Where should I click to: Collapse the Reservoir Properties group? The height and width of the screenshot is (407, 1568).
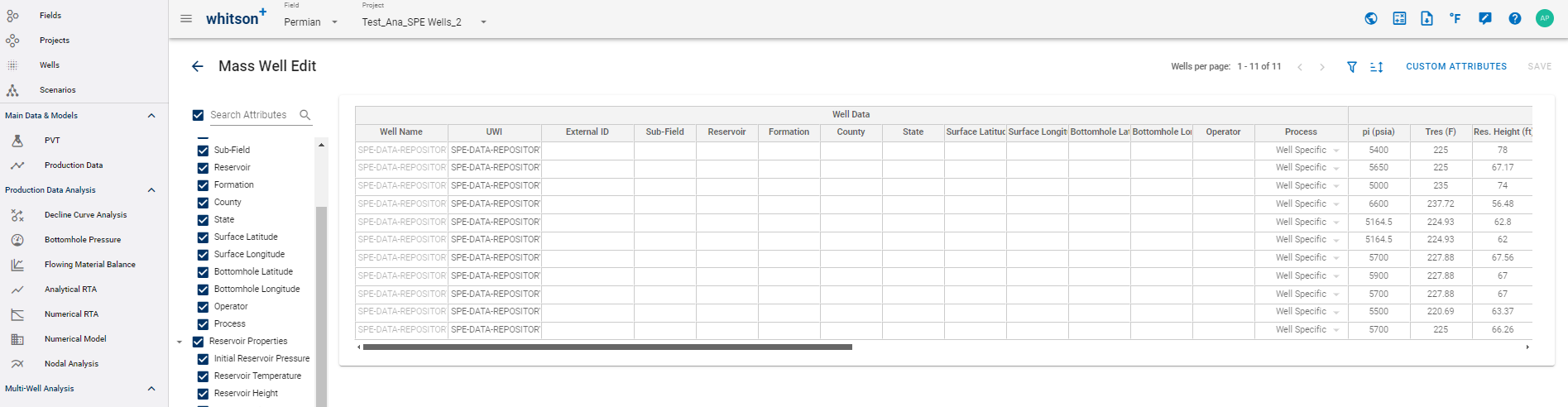point(180,342)
